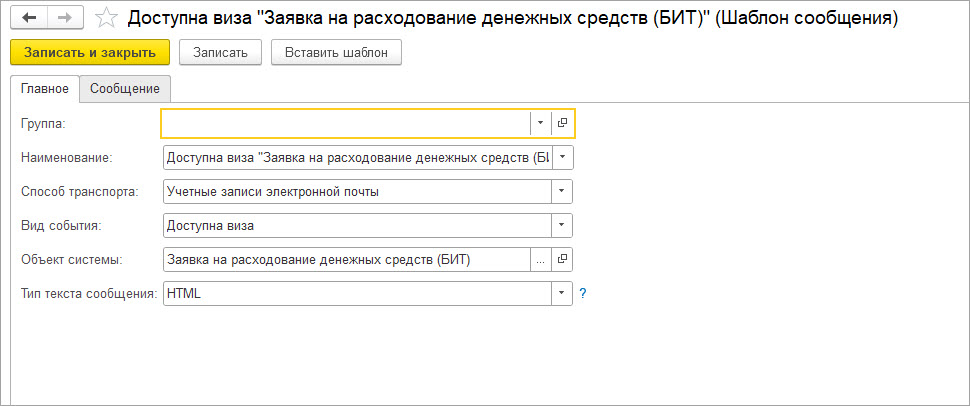
Task: Click the forward navigation arrow
Action: tap(64, 18)
